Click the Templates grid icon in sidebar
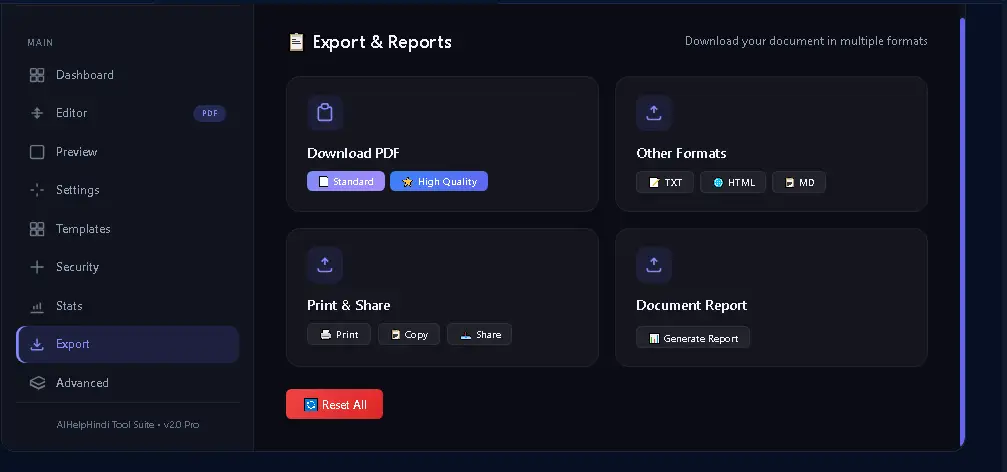 pyautogui.click(x=37, y=229)
